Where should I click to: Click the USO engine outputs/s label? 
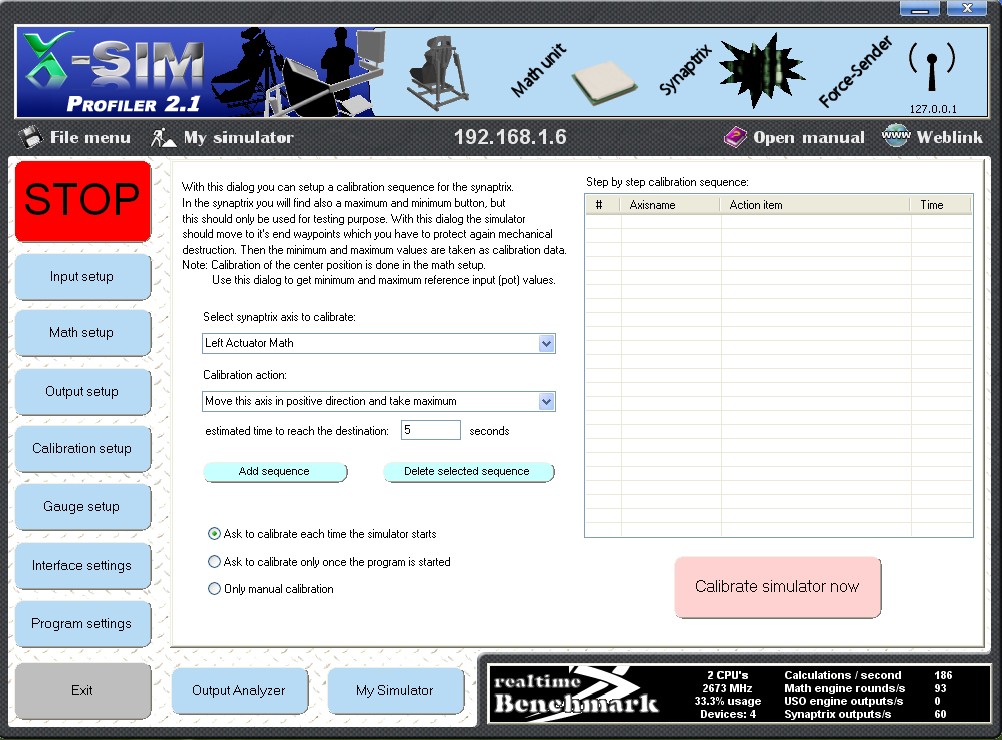844,701
